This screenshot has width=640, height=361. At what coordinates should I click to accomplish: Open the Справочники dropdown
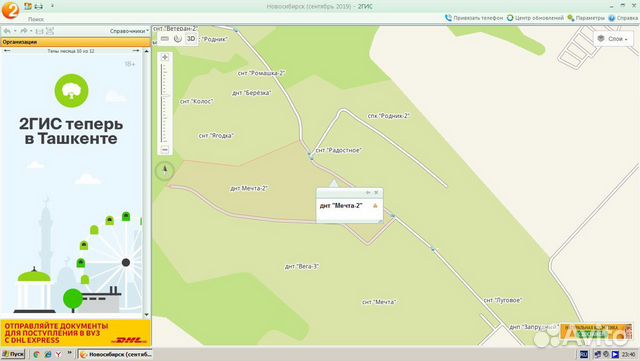[129, 31]
